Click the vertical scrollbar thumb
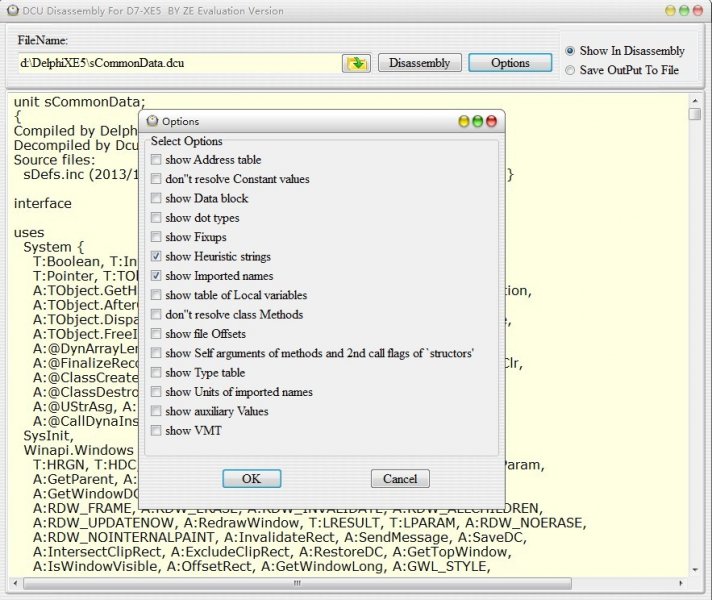The image size is (712, 600). [x=695, y=114]
